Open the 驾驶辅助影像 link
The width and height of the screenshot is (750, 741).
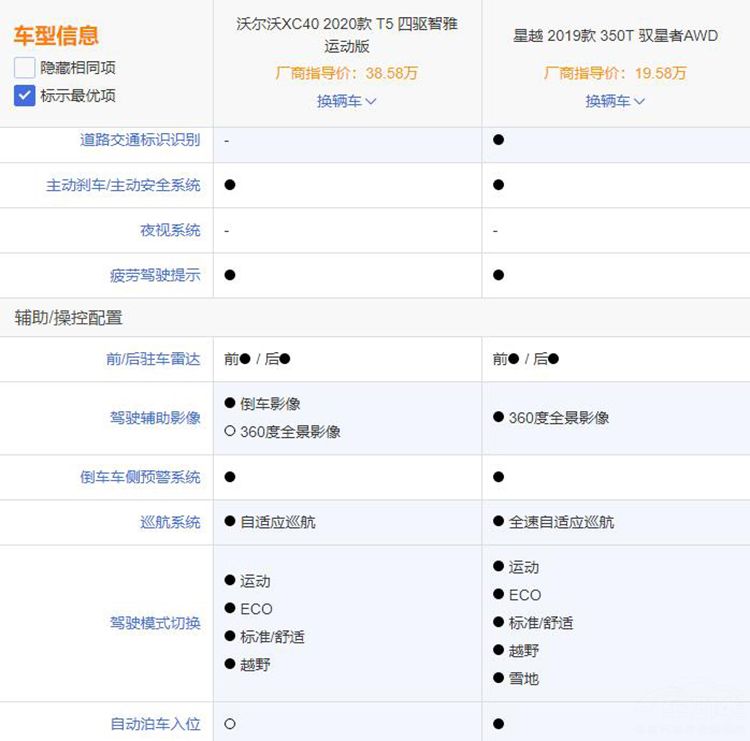tap(155, 418)
